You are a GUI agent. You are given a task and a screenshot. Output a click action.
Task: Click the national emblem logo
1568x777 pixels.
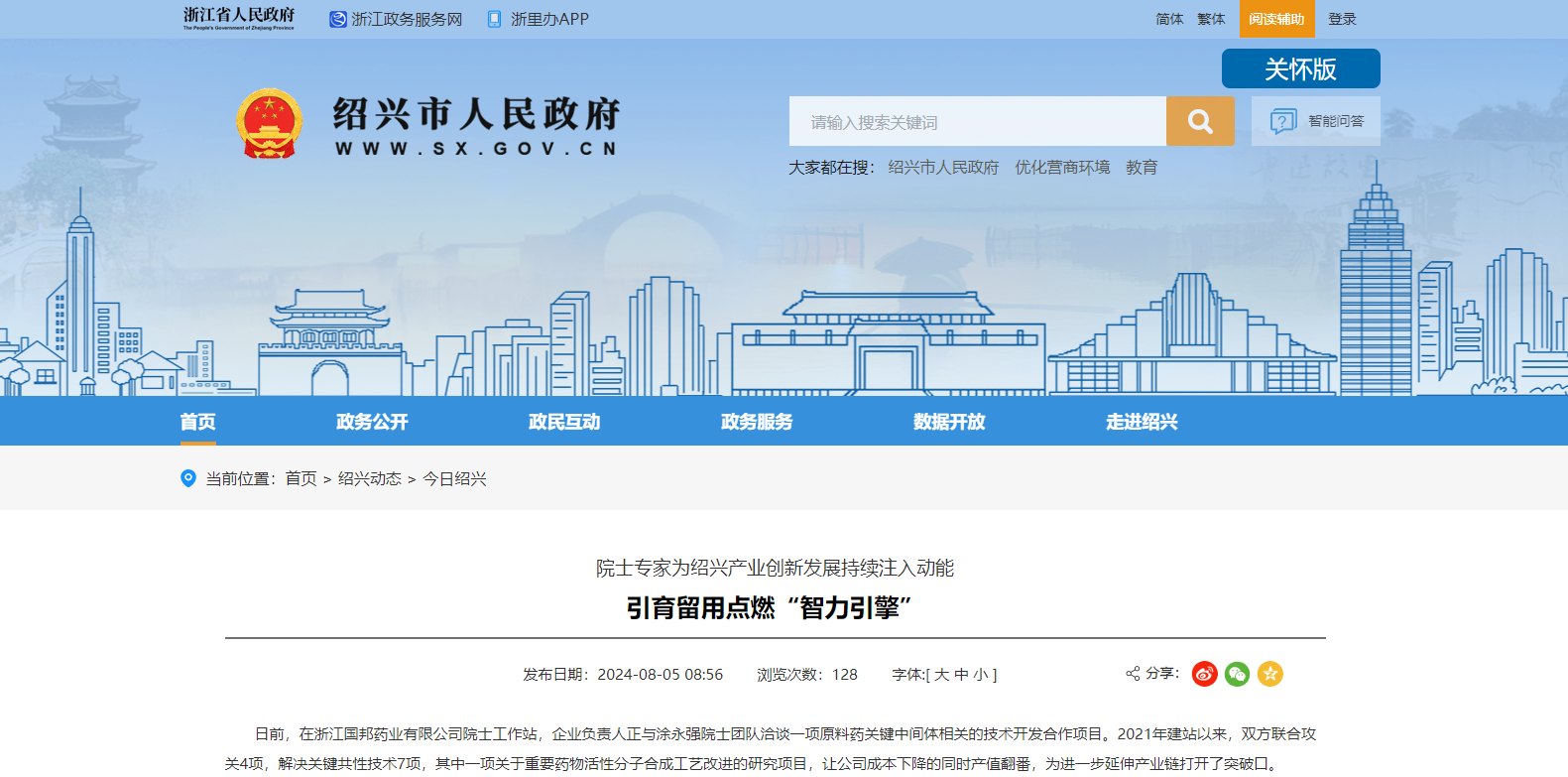coord(269,124)
